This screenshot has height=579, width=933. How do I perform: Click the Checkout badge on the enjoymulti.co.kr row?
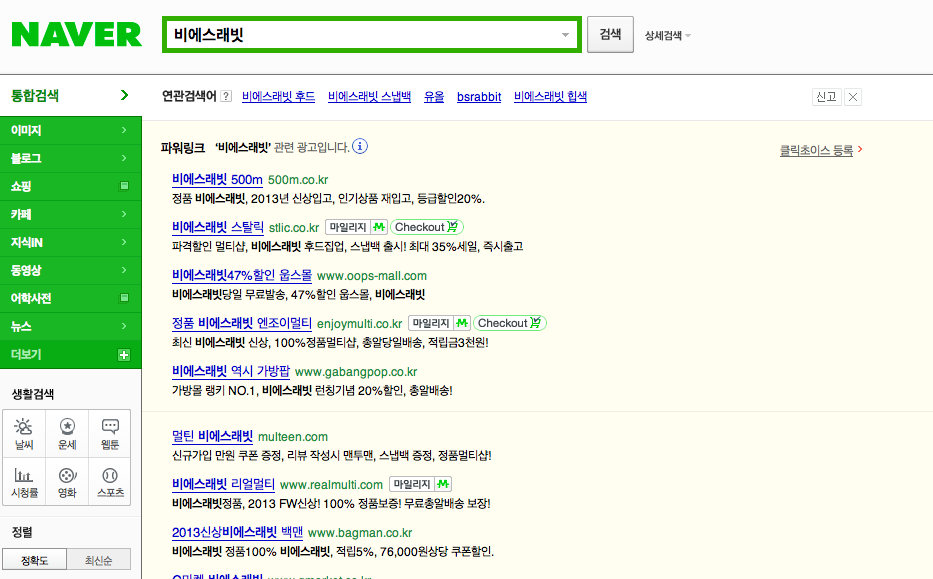510,323
